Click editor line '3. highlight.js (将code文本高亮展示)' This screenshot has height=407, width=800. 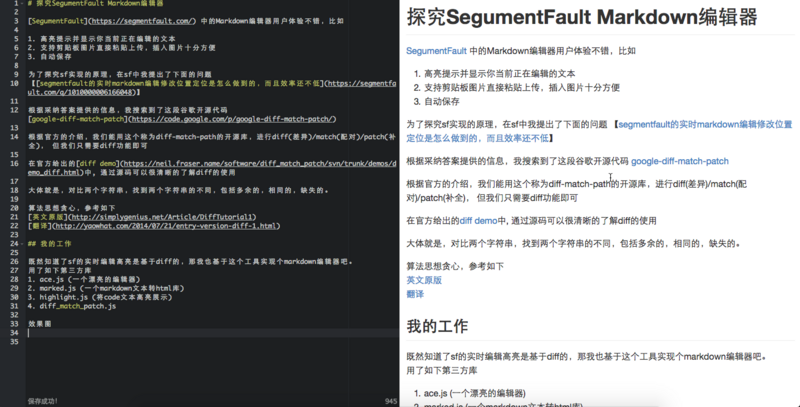(x=99, y=297)
